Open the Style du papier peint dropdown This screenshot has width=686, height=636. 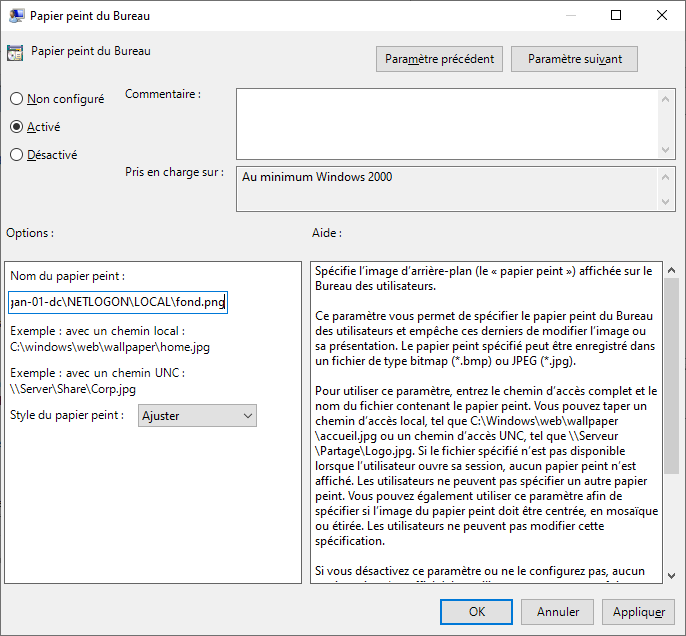[197, 415]
